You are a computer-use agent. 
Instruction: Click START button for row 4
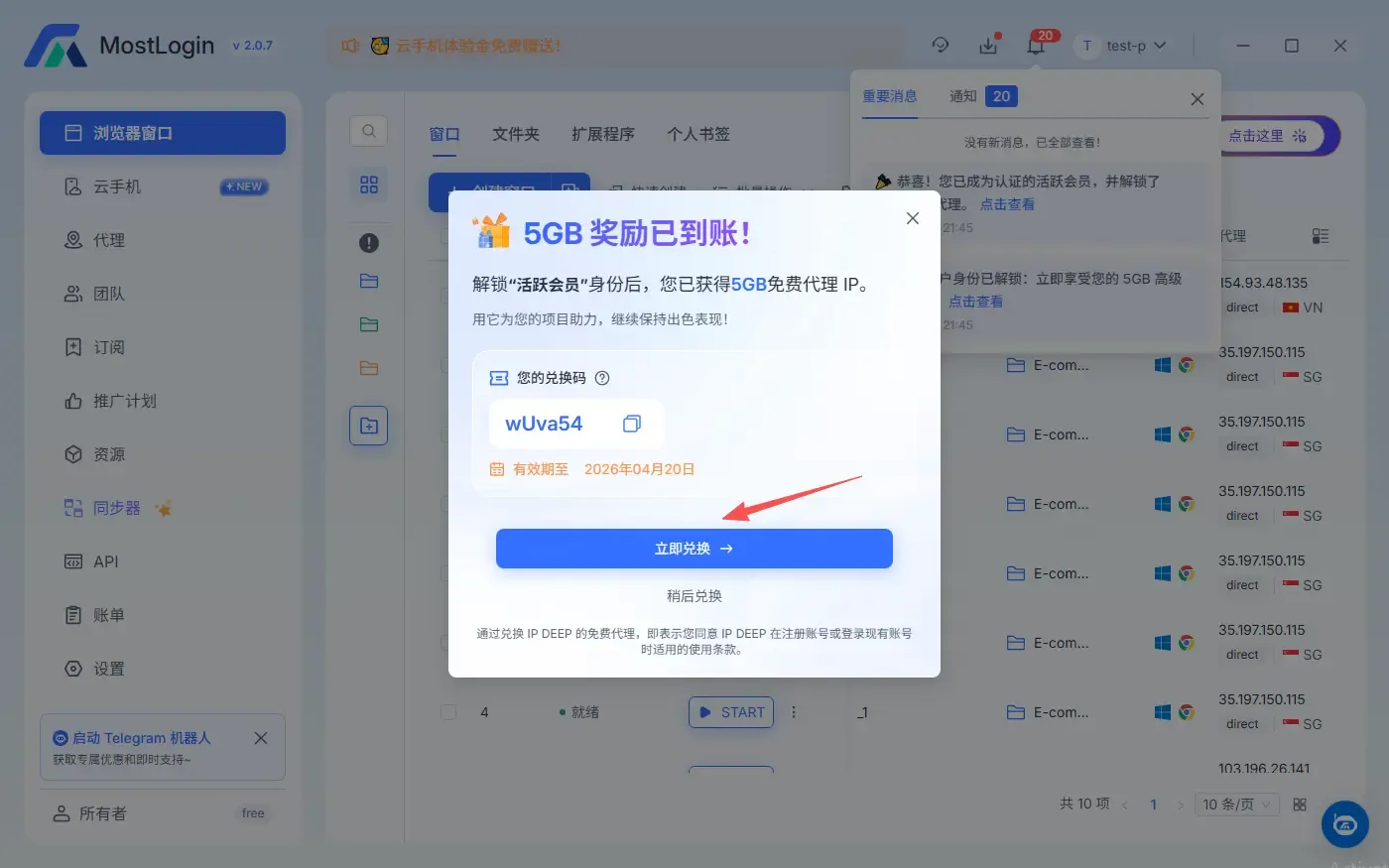731,712
